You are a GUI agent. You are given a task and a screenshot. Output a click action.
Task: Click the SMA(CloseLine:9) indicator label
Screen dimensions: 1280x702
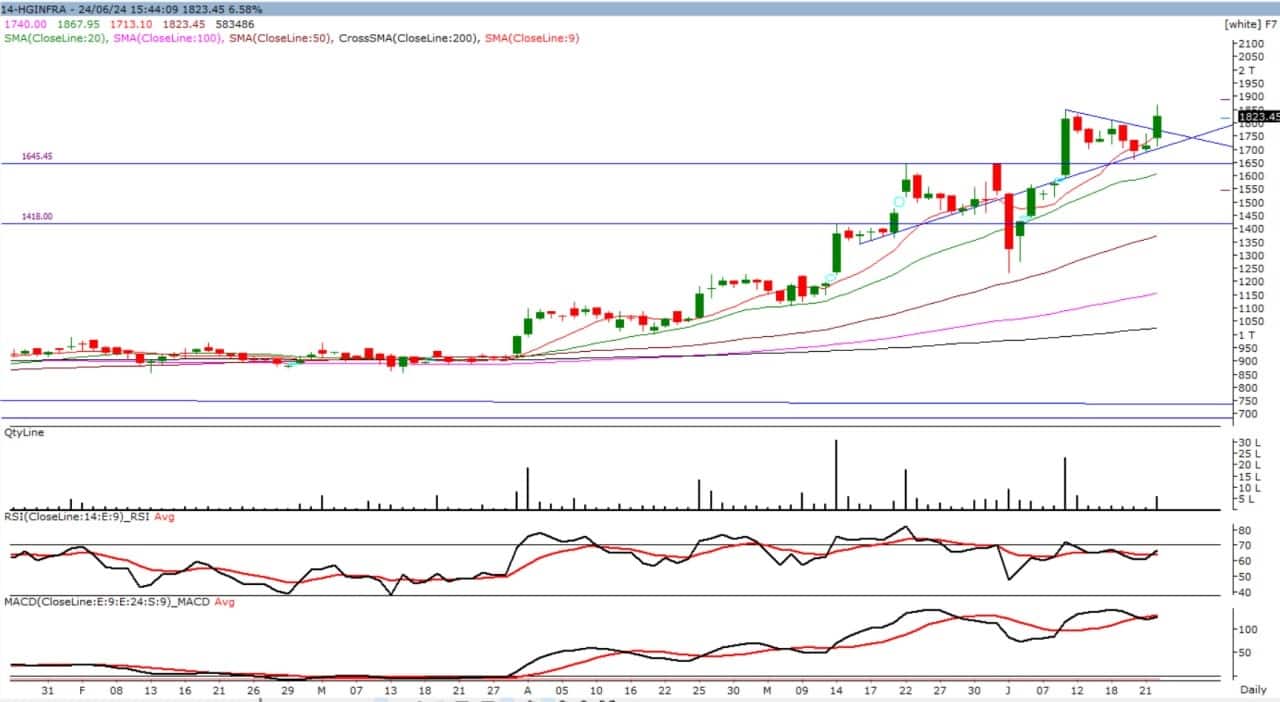click(x=532, y=38)
